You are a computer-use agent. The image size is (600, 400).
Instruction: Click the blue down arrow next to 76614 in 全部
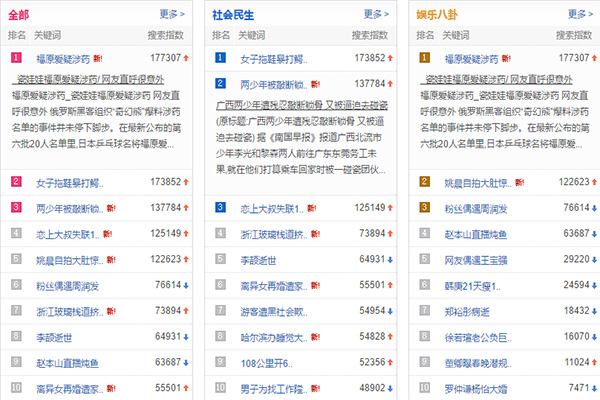pos(186,286)
